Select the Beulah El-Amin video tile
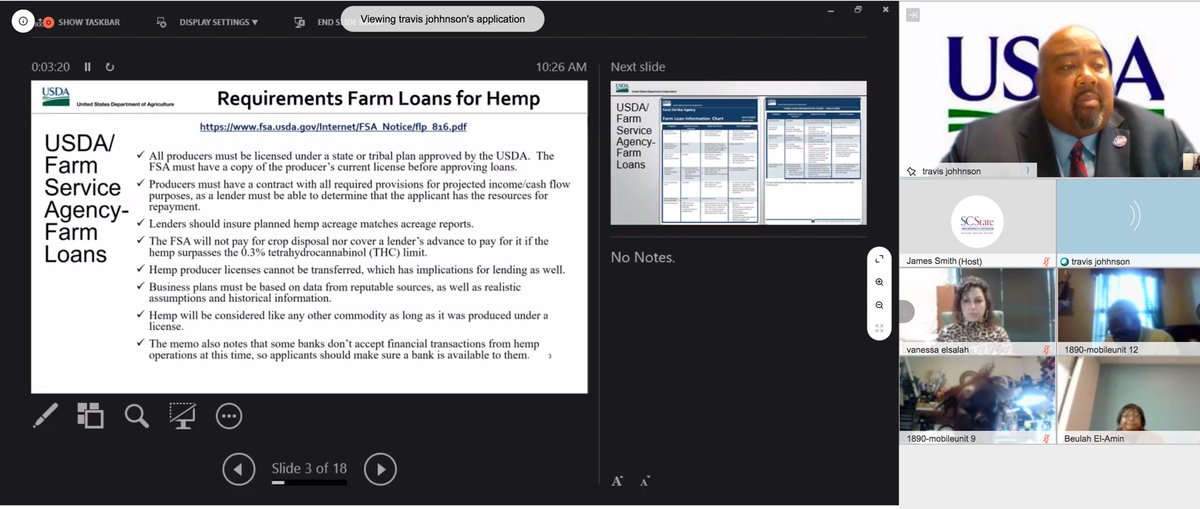Viewport: 1200px width, 509px height. tap(1128, 402)
